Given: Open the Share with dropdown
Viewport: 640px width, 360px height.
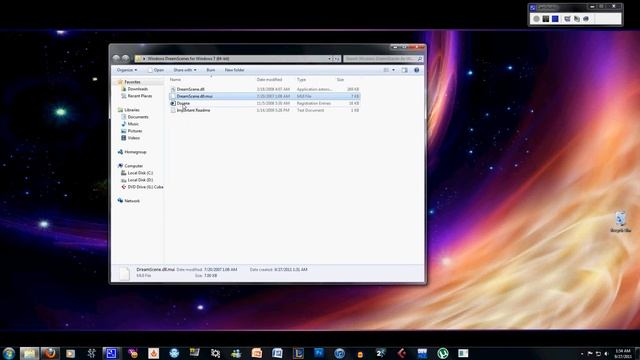Looking at the screenshot, I should click(185, 70).
